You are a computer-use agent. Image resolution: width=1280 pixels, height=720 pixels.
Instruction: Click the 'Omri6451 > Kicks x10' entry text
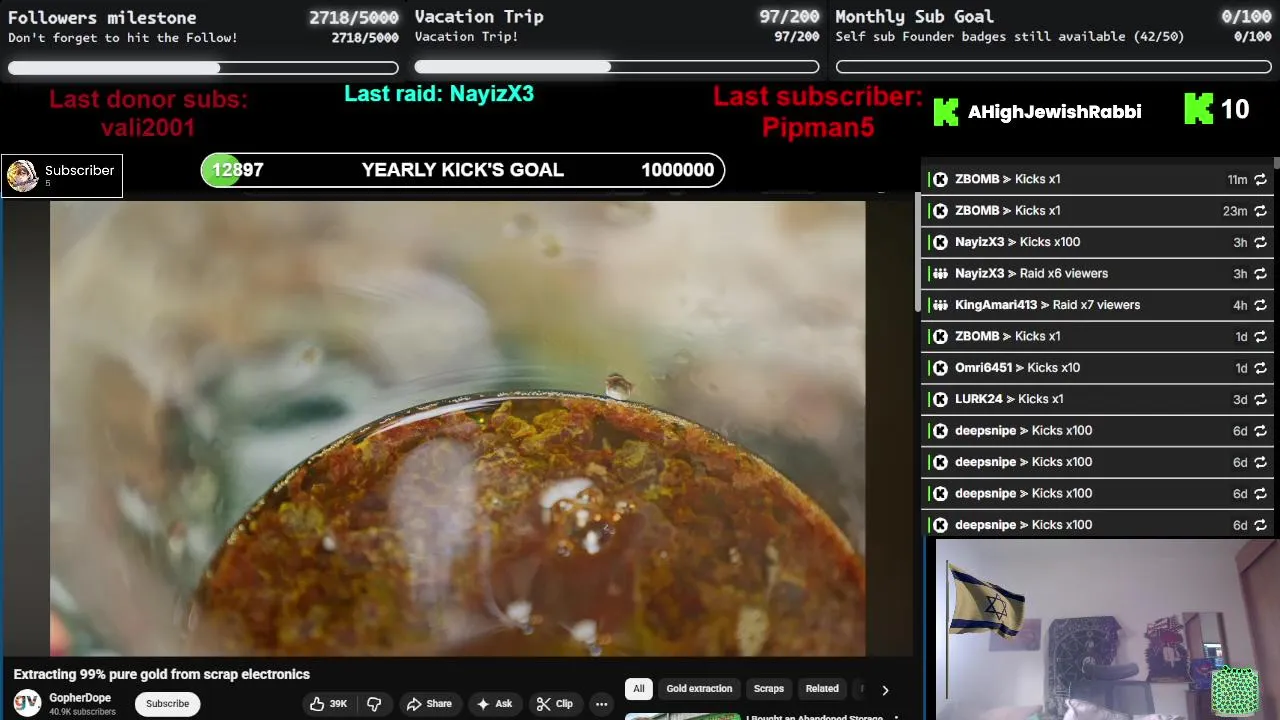pos(1017,368)
